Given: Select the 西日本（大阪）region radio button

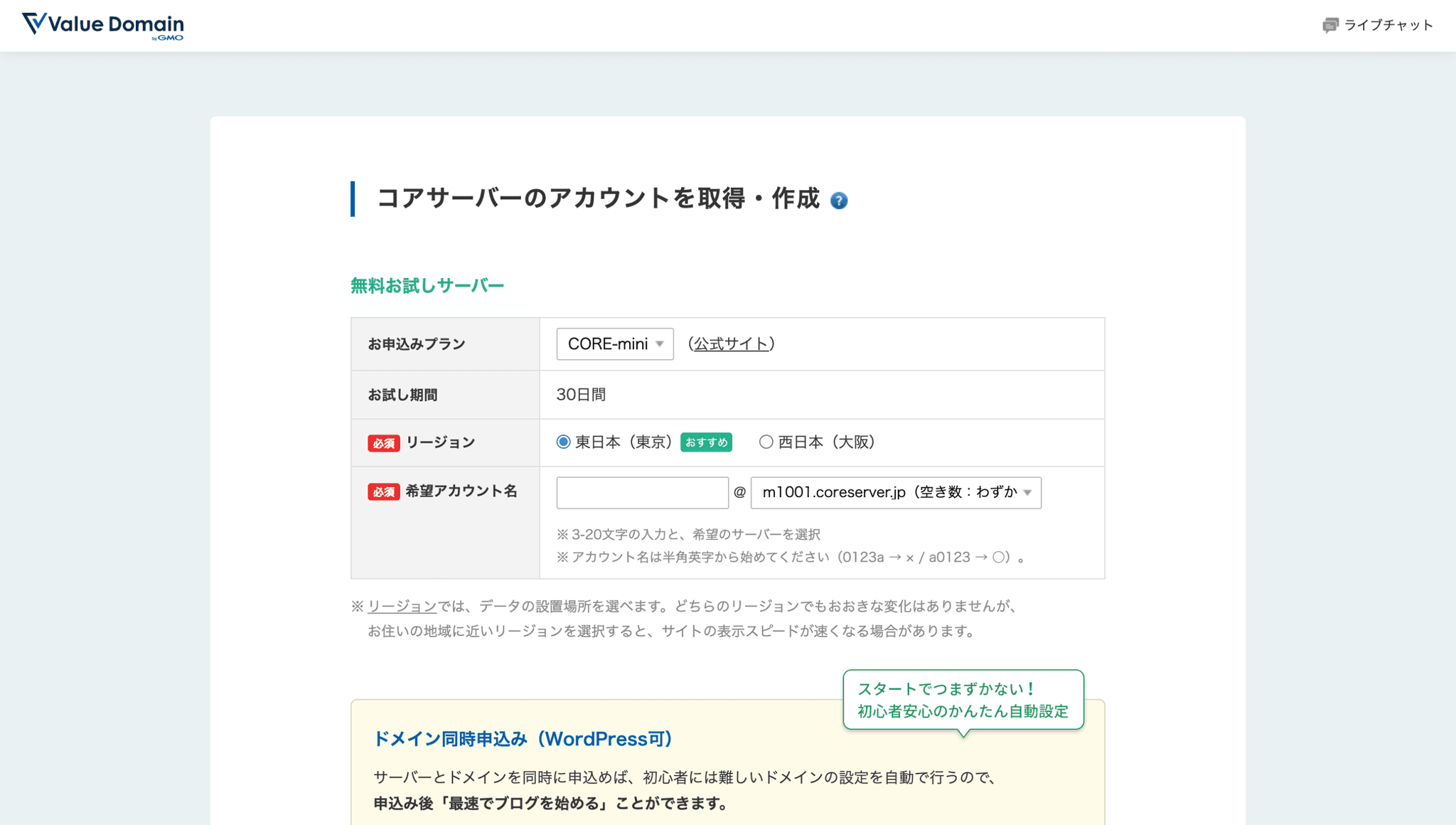Looking at the screenshot, I should [766, 442].
